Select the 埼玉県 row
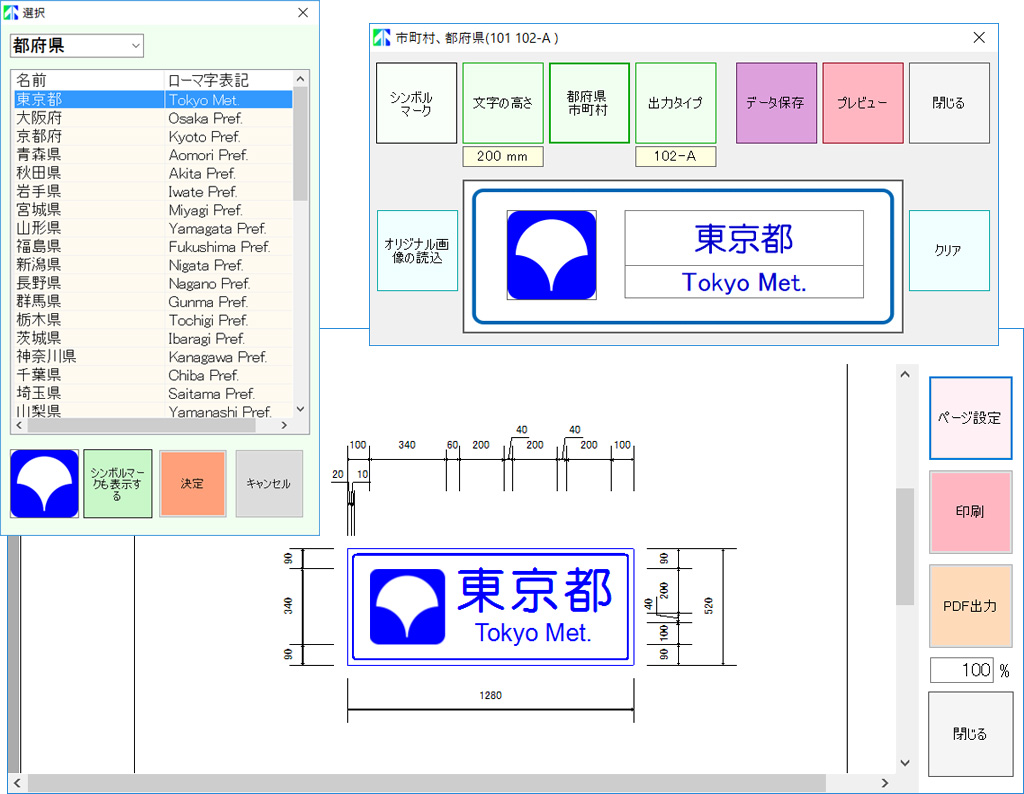Image resolution: width=1024 pixels, height=794 pixels. click(x=153, y=393)
